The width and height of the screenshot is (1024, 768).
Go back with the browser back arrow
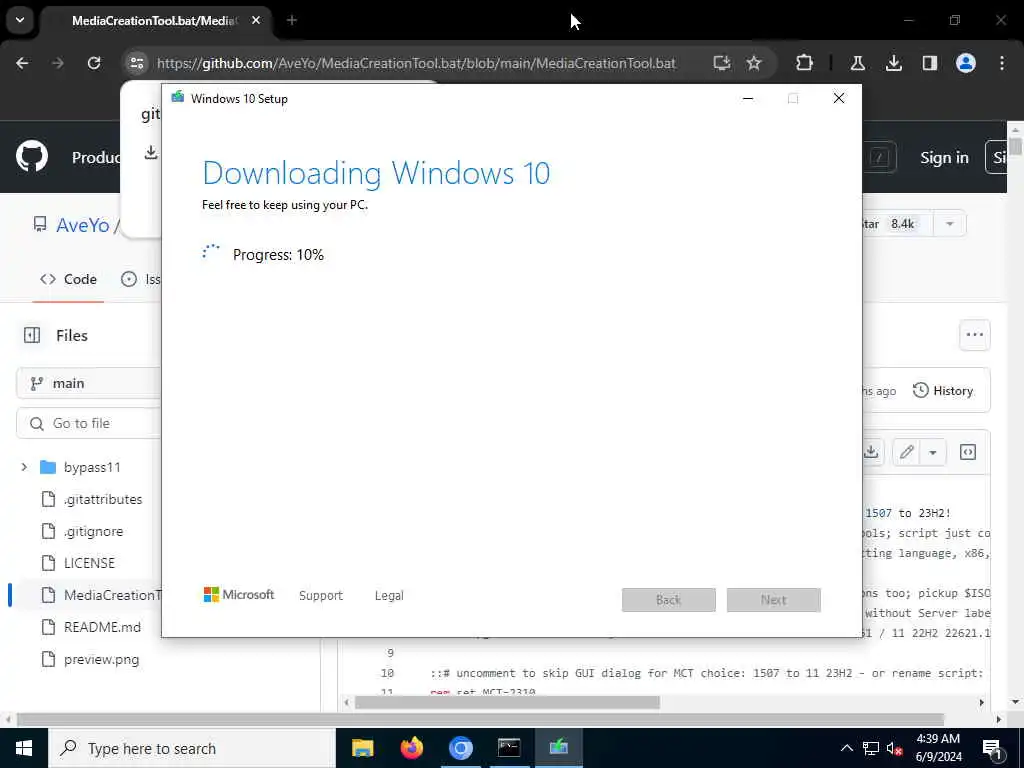click(22, 63)
